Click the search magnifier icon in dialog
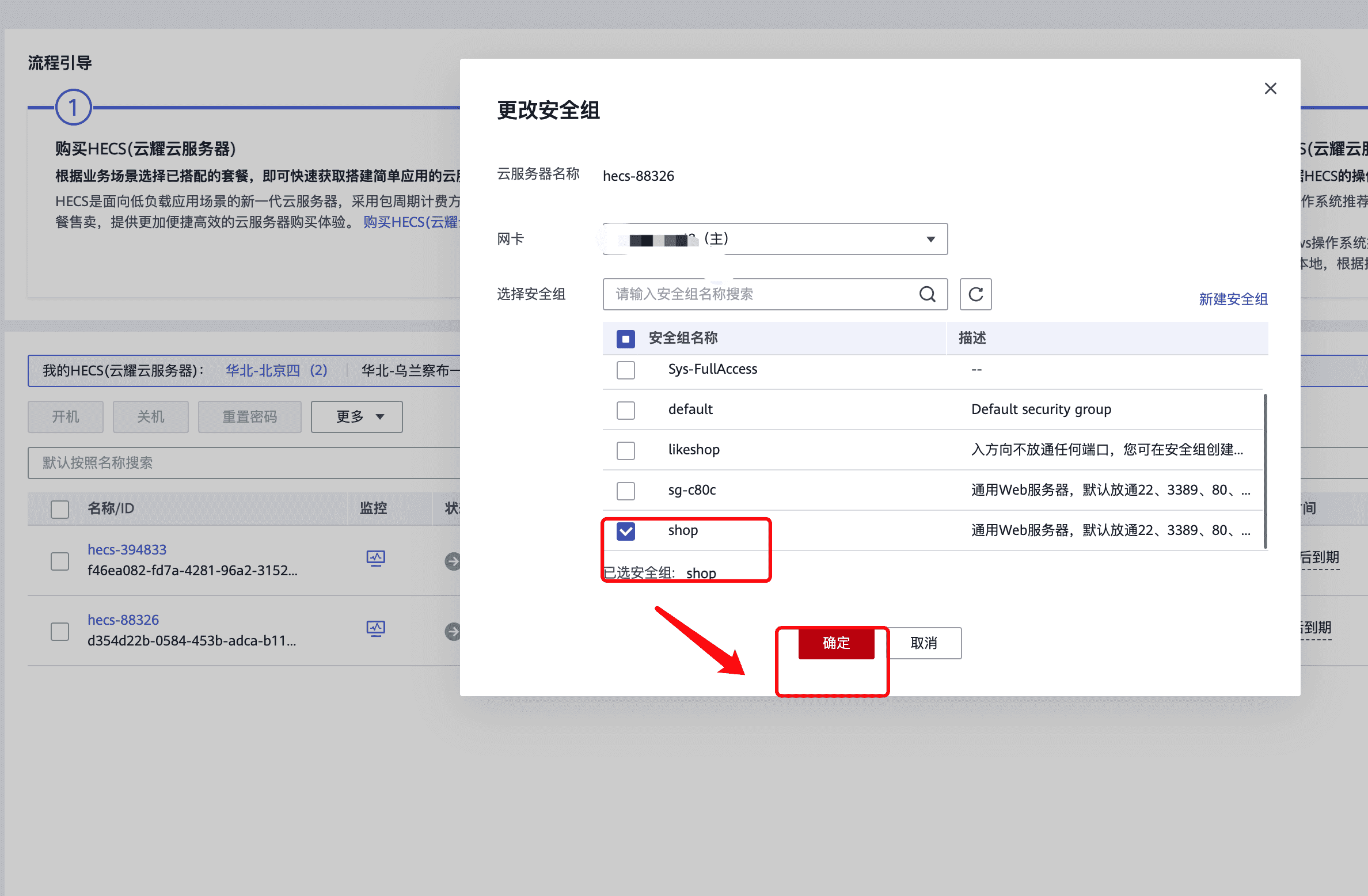 coord(927,294)
